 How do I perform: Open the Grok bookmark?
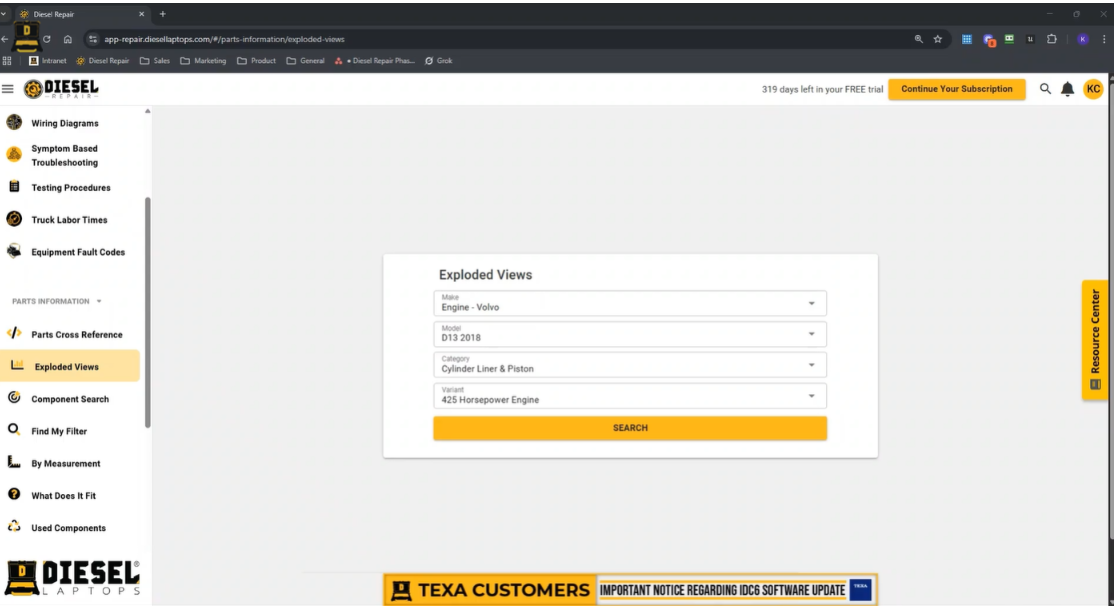pos(438,61)
